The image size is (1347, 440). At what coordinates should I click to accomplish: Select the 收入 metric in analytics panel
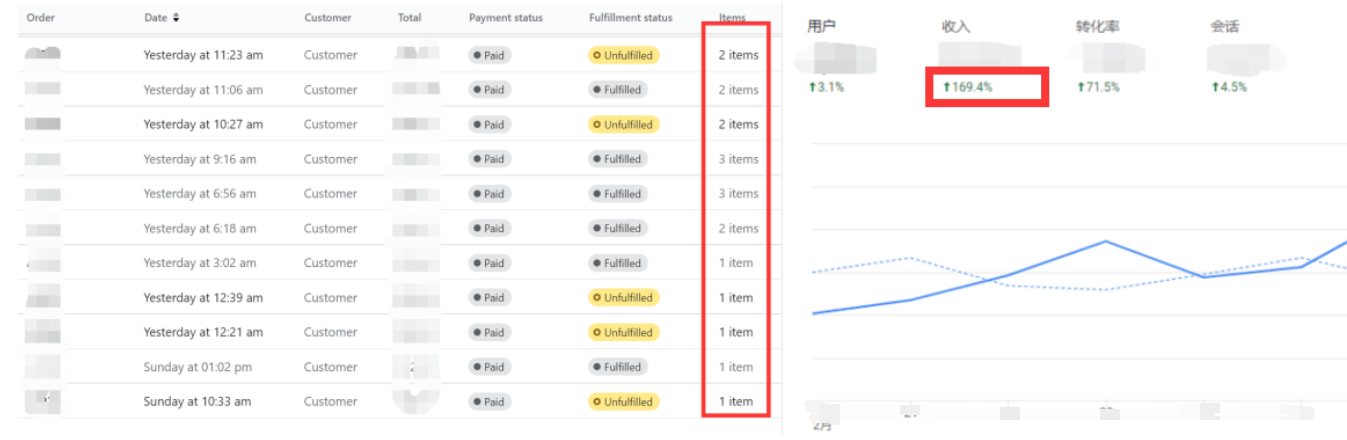pyautogui.click(x=956, y=26)
